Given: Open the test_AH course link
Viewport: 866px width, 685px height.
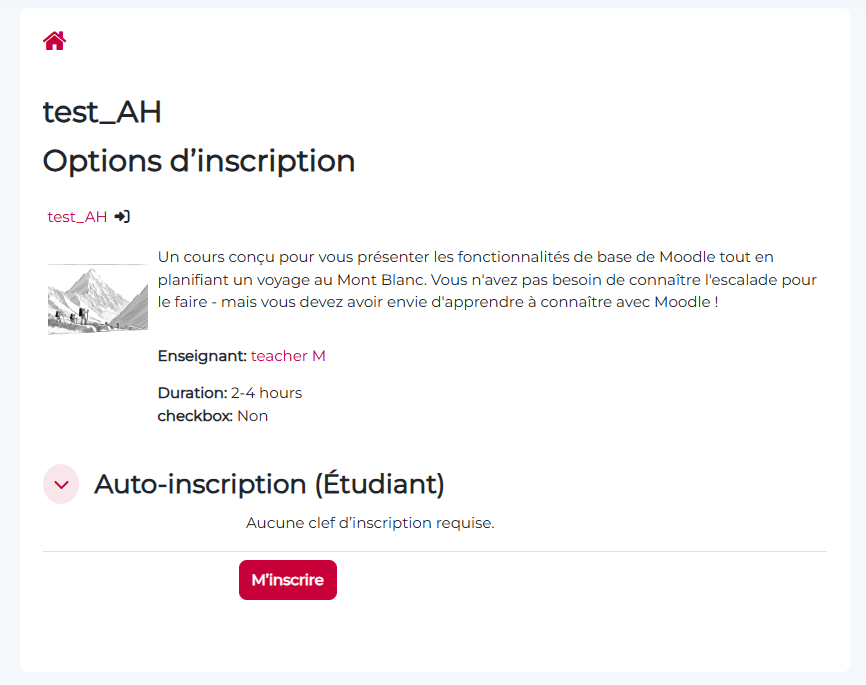Looking at the screenshot, I should click(77, 216).
